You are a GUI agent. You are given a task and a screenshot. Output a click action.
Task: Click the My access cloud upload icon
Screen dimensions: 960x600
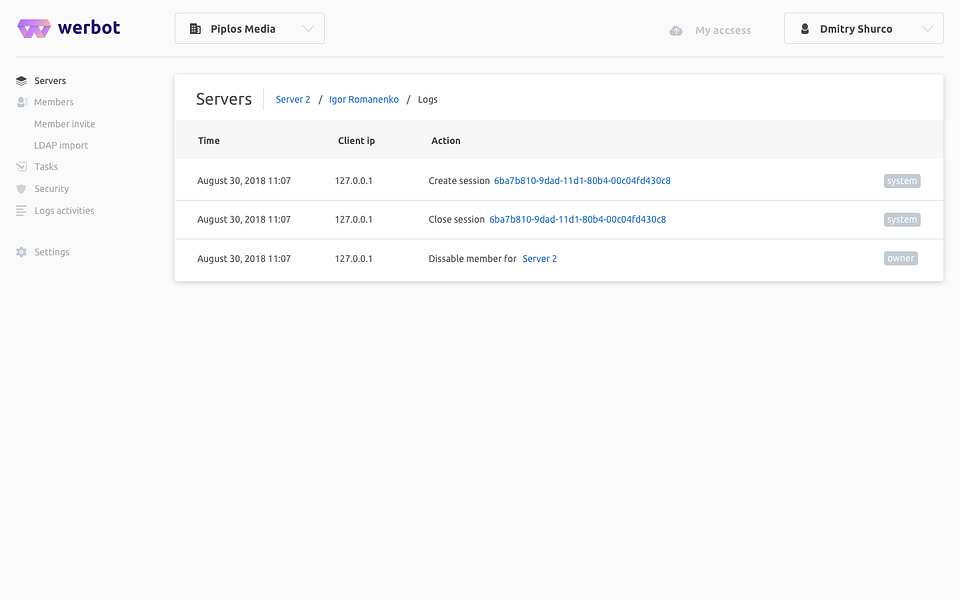point(677,30)
